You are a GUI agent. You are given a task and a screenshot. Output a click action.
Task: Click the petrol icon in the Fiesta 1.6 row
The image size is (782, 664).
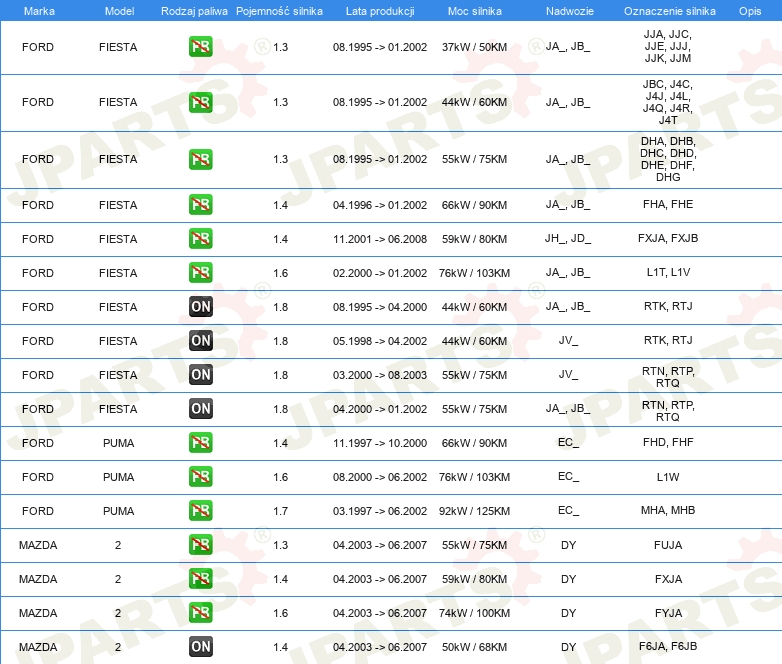tap(200, 273)
